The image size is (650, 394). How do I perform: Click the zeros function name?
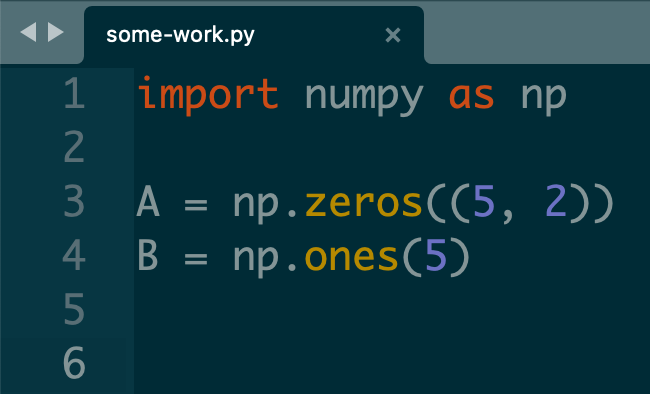[x=364, y=203]
